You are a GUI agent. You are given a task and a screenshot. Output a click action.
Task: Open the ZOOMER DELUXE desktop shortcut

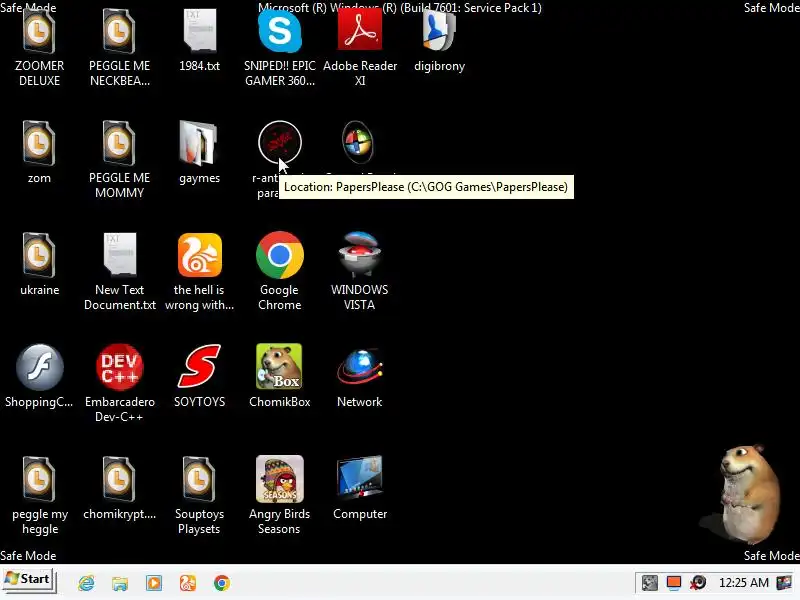click(39, 32)
